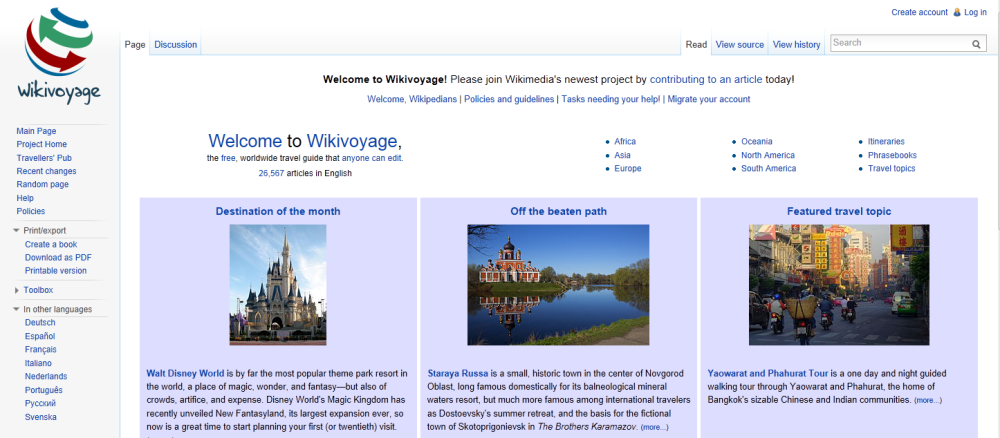Open the Yaowarat and Phahurat Tour link

(x=768, y=374)
